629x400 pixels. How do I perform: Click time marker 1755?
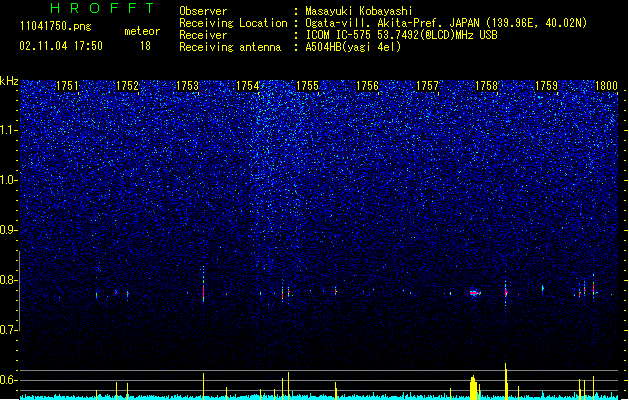[307, 86]
